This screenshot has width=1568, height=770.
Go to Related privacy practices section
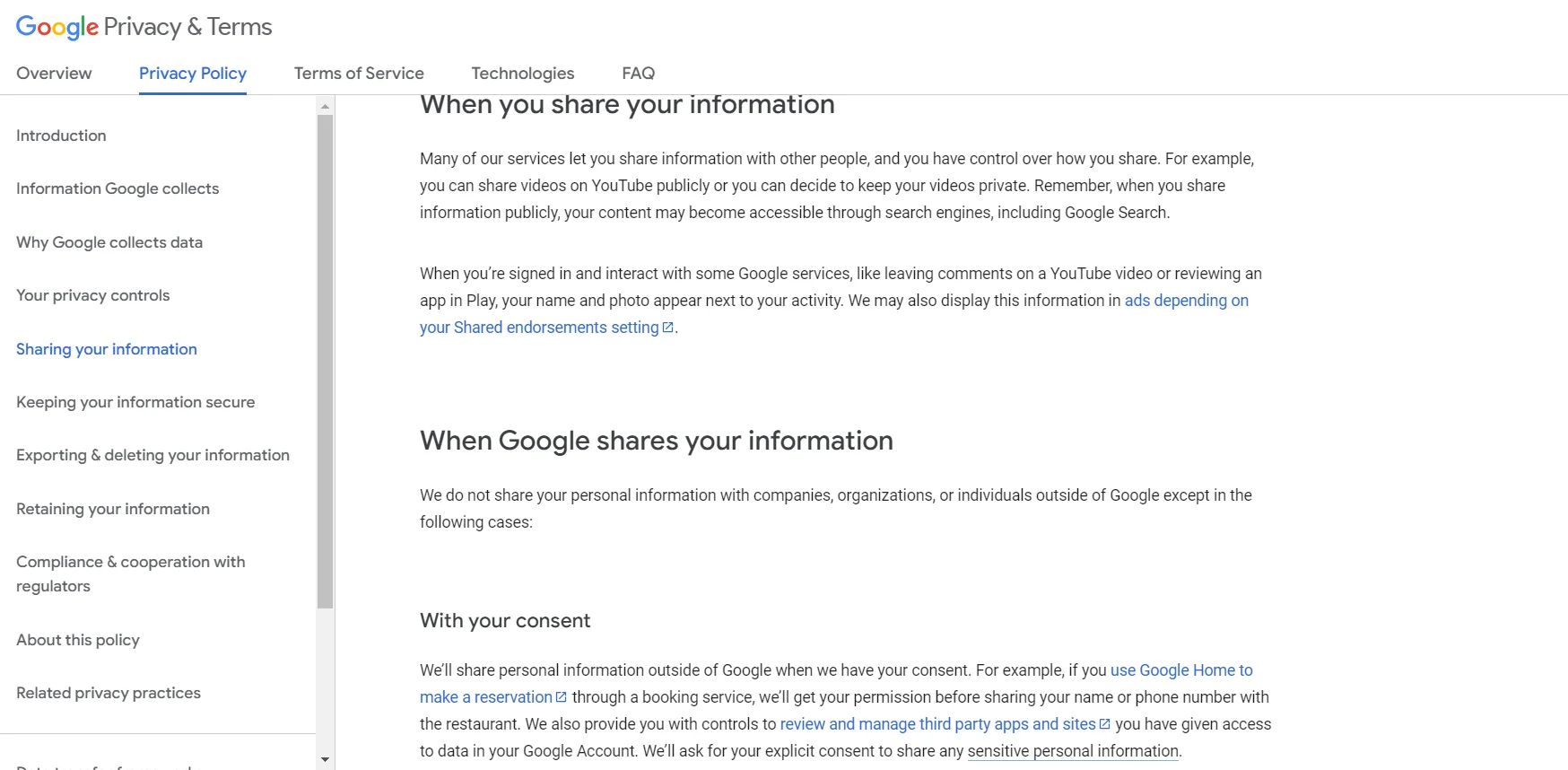click(109, 693)
